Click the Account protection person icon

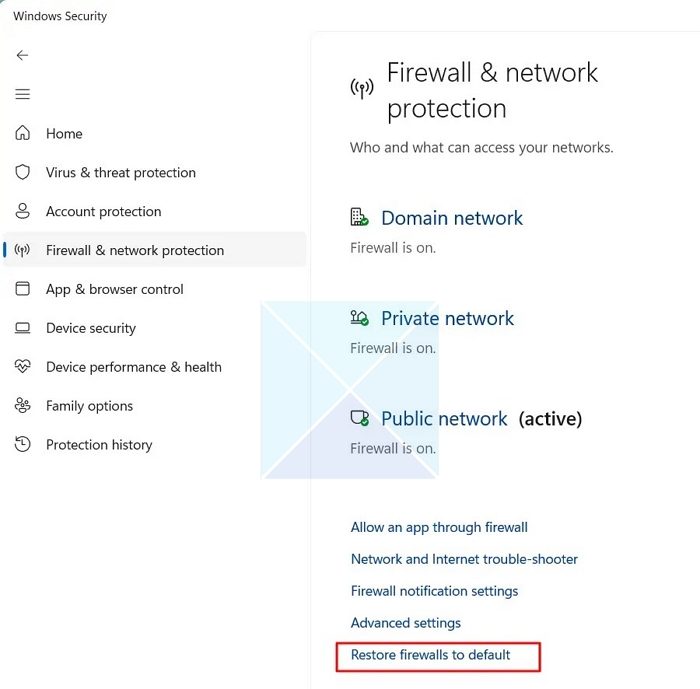point(22,211)
